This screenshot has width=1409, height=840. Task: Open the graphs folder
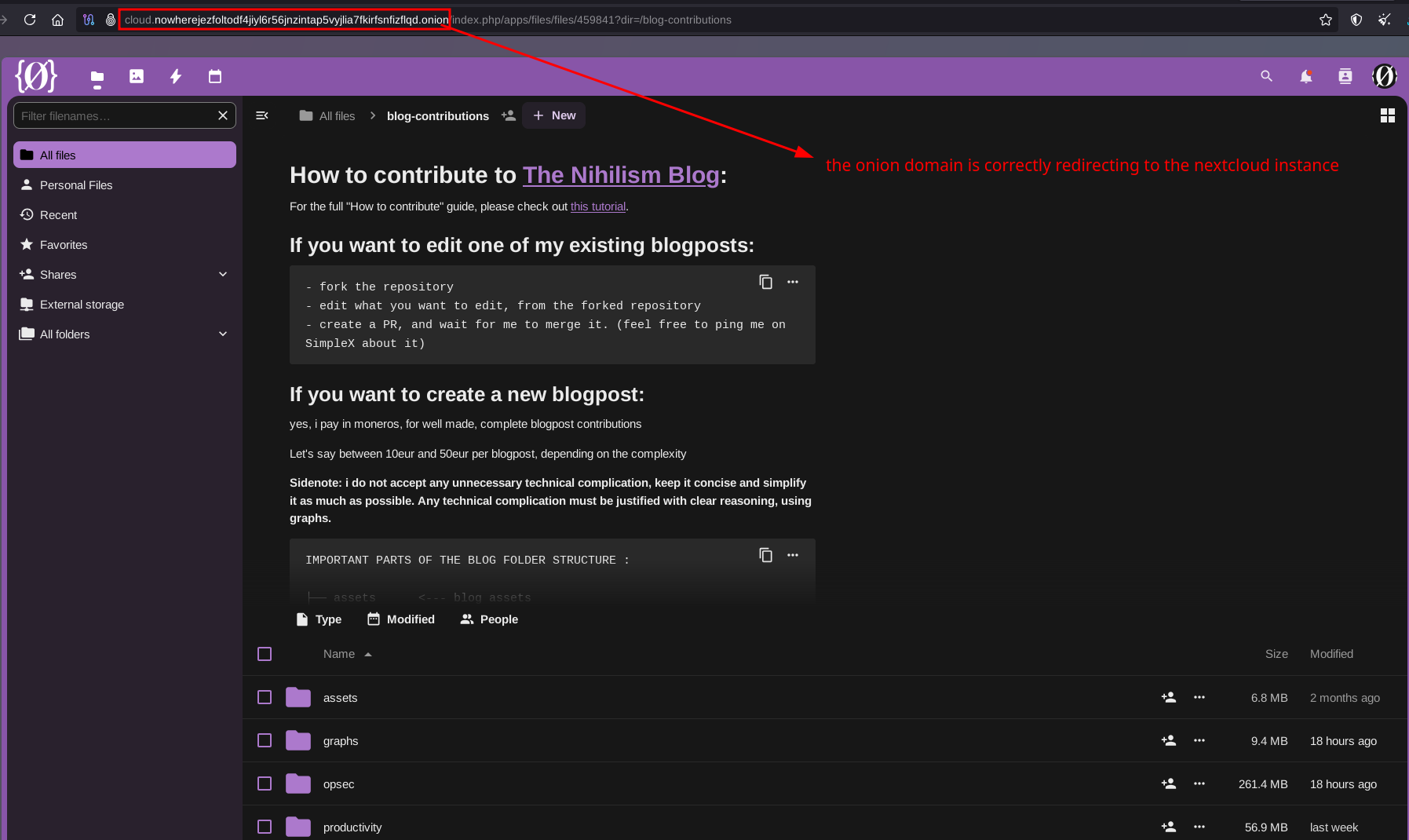pyautogui.click(x=341, y=740)
